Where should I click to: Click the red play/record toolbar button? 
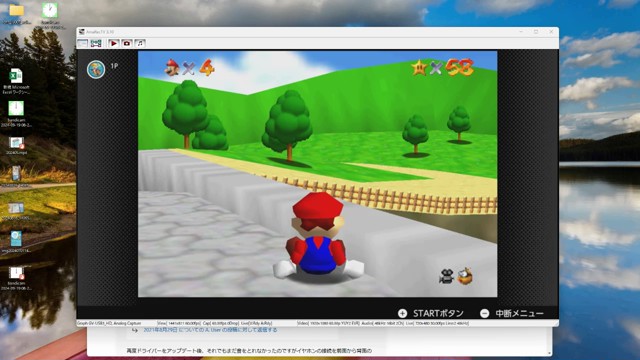tap(113, 43)
